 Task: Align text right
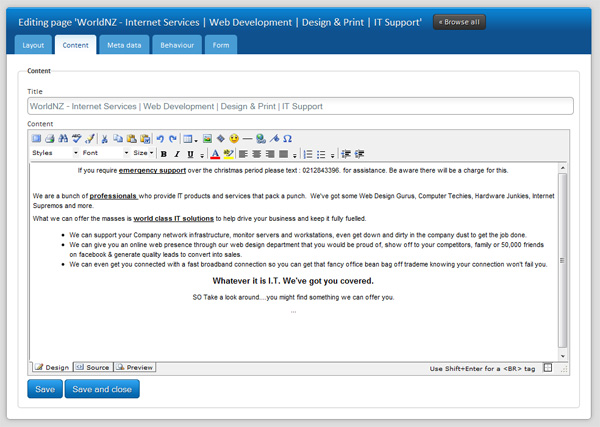270,154
